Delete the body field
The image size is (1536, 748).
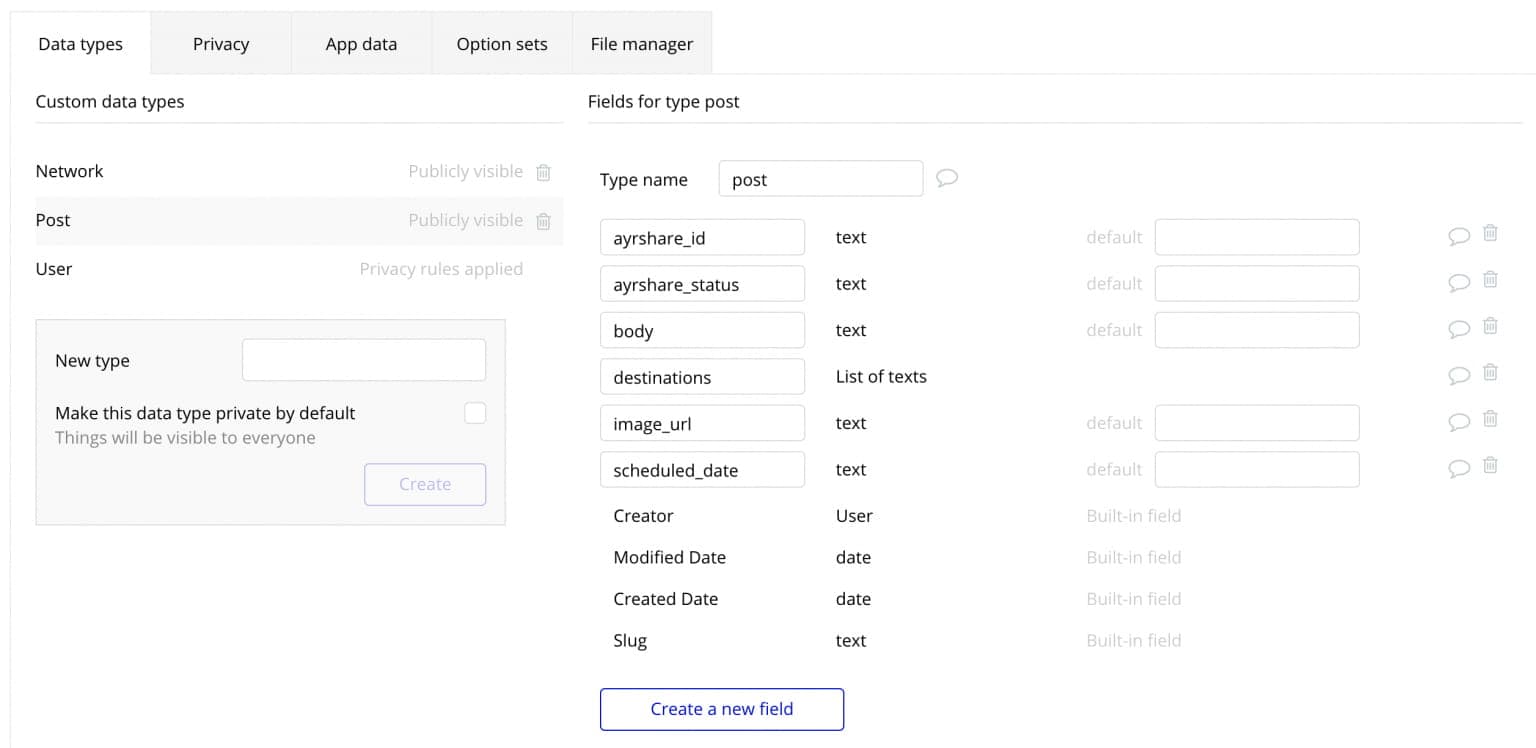(1490, 326)
